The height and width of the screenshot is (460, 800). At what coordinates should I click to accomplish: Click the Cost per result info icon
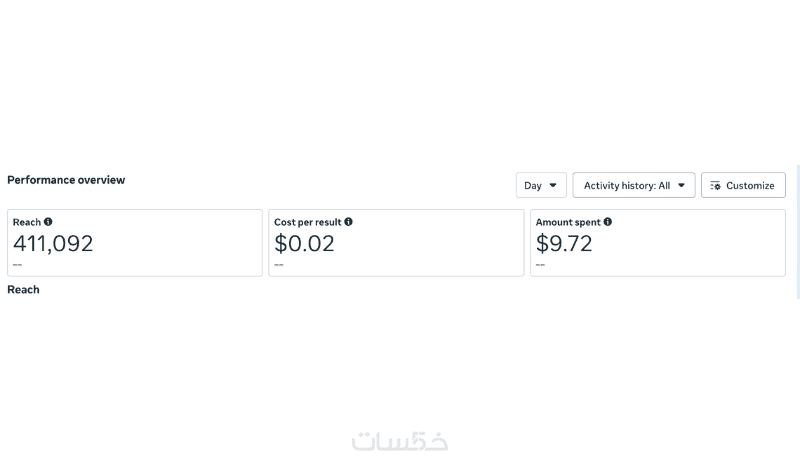pos(348,222)
